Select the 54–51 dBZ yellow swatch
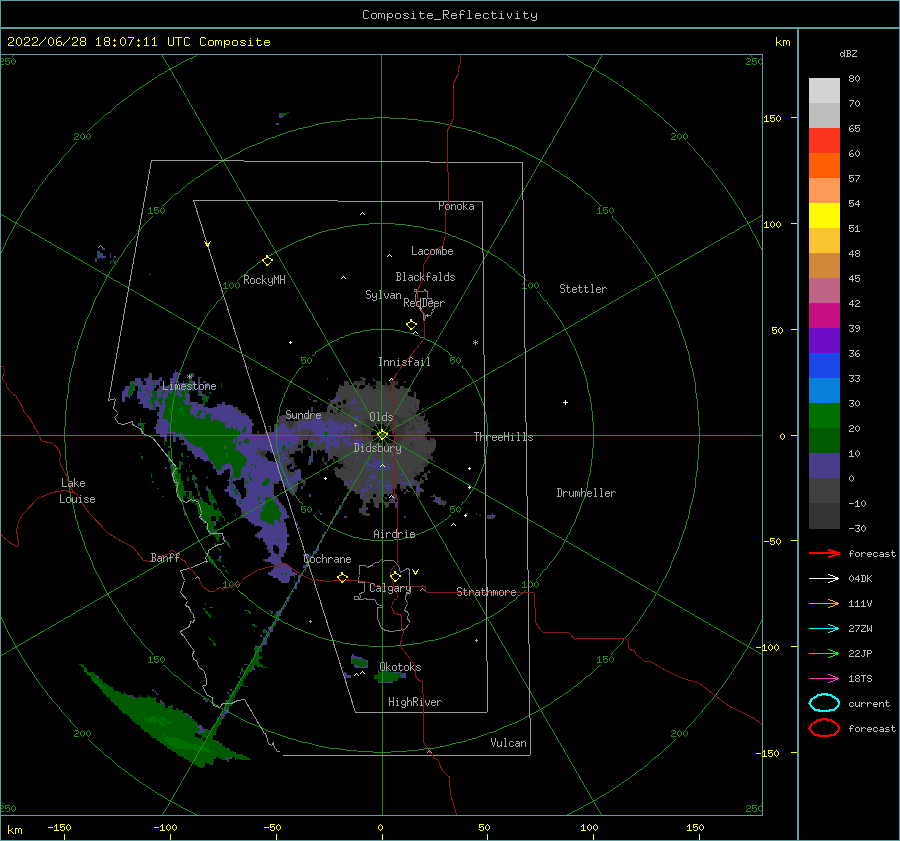Screen dimensions: 900x841 point(824,215)
